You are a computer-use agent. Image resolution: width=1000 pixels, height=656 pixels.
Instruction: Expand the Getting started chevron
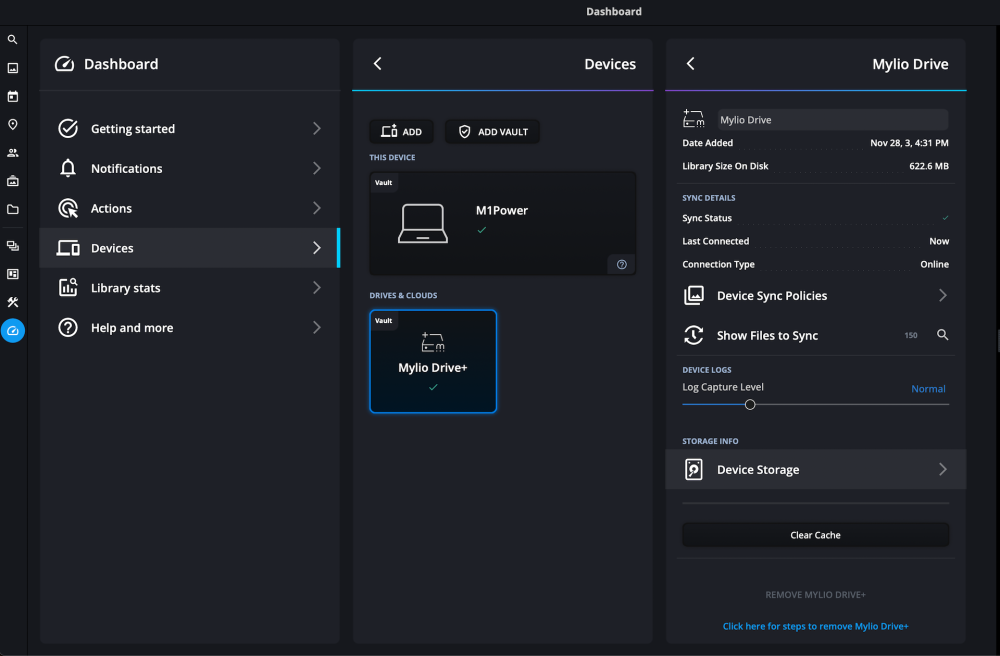(317, 128)
